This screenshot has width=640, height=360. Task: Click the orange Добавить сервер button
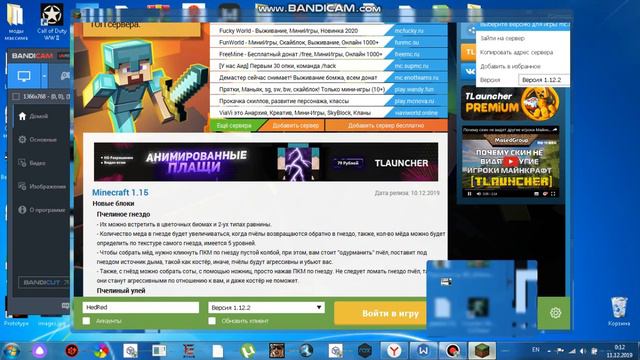click(x=296, y=126)
